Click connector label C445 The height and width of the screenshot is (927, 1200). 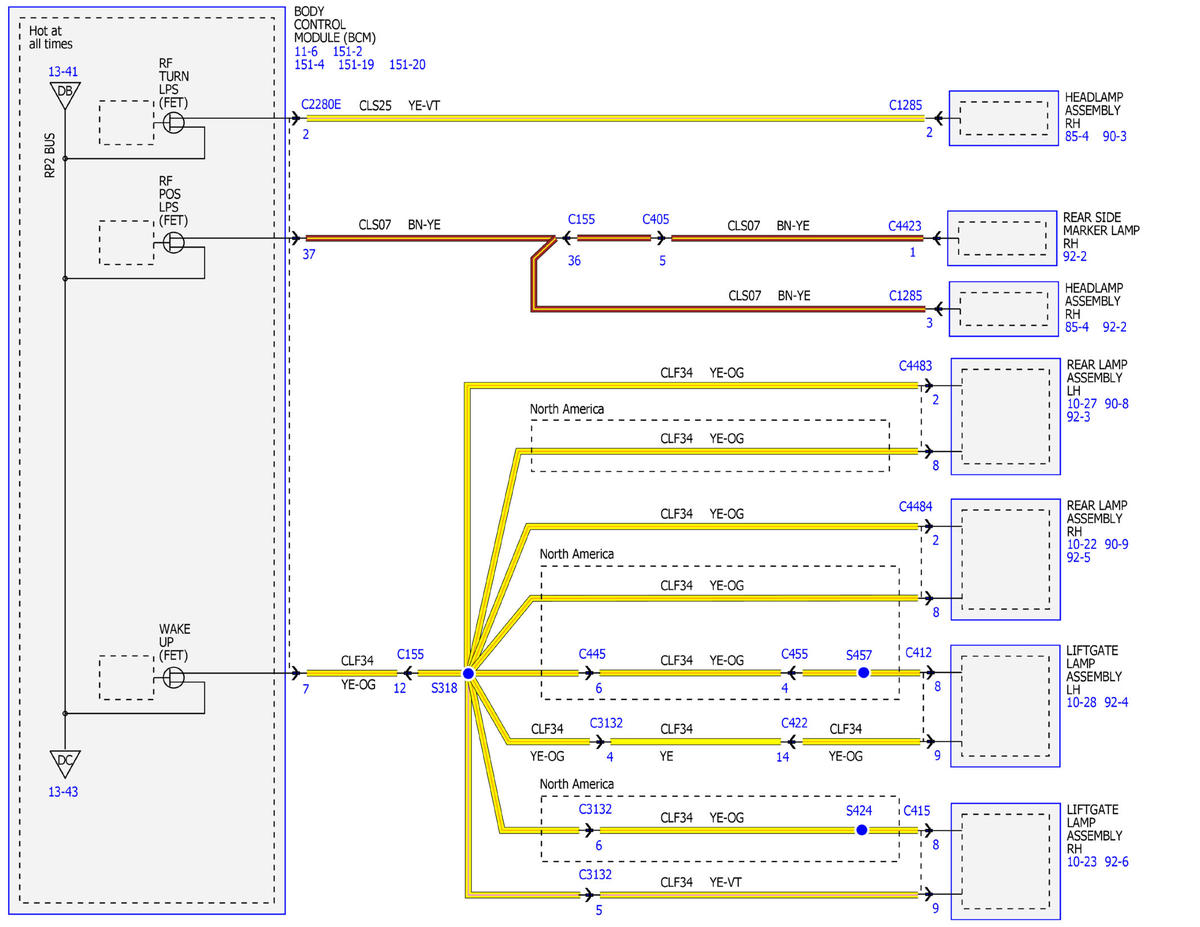coord(592,653)
